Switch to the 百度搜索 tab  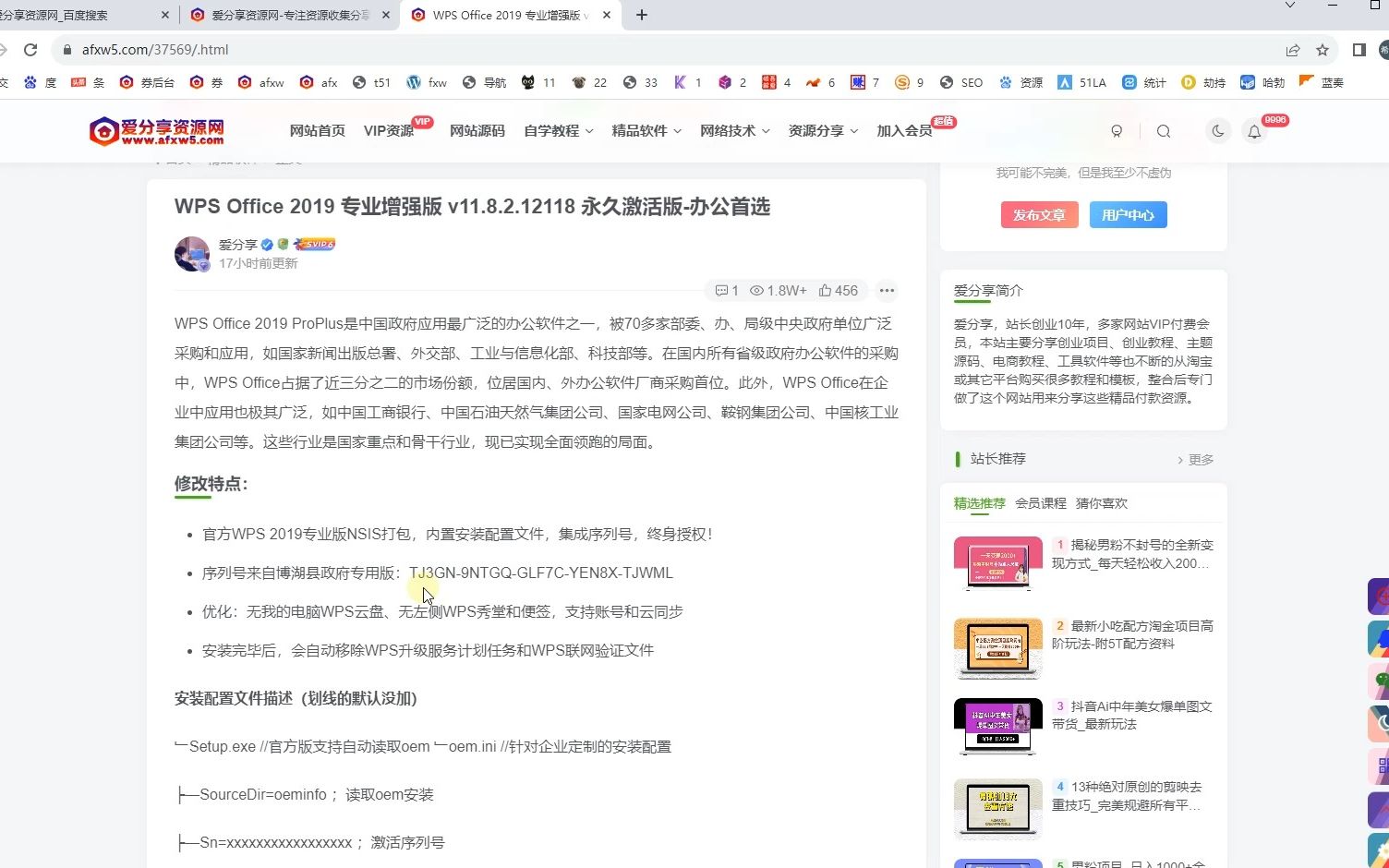(x=79, y=15)
